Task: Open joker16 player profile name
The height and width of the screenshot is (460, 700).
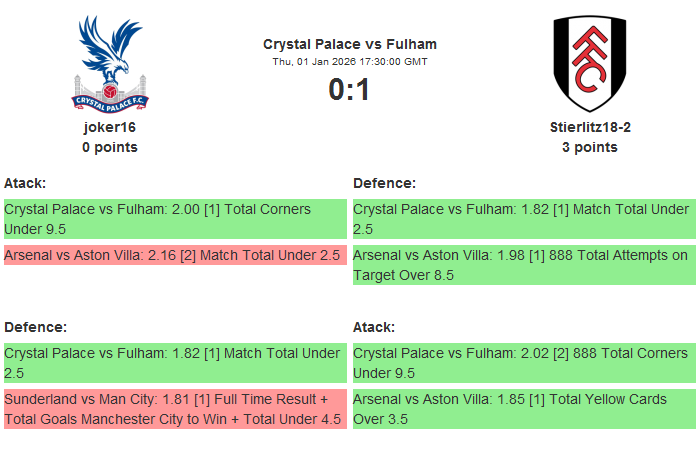Action: (110, 127)
